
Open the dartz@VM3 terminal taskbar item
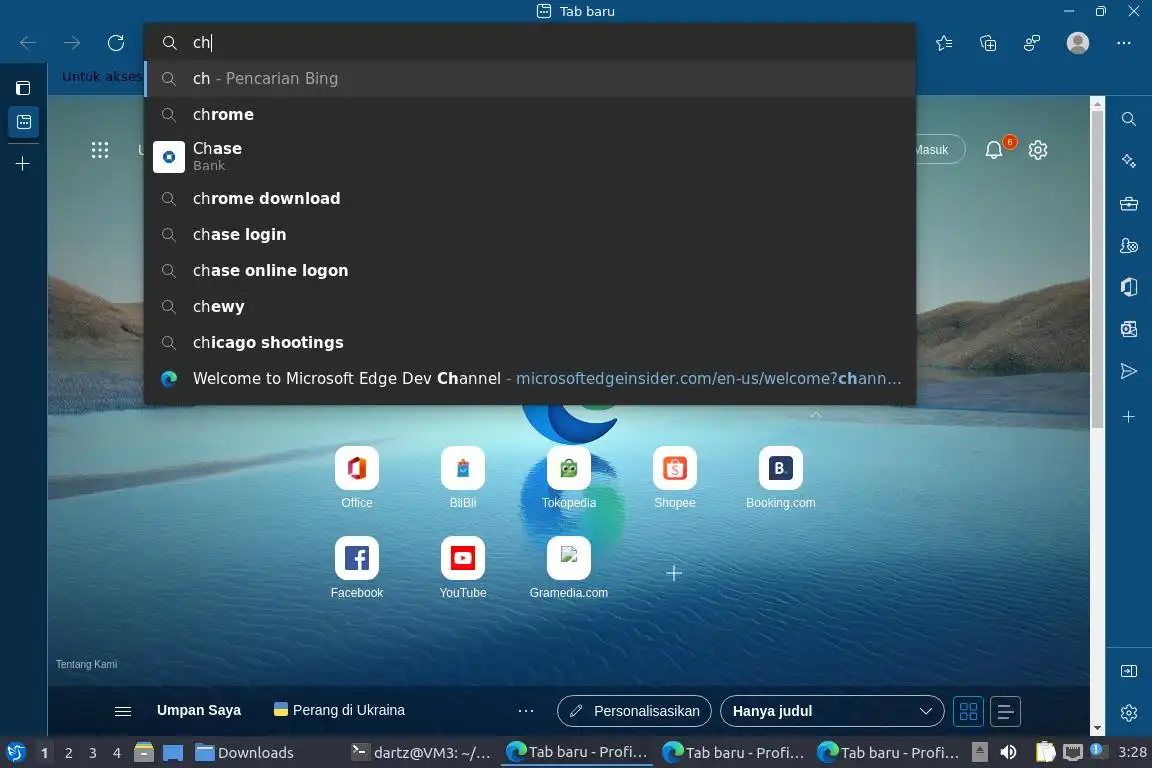tap(420, 753)
